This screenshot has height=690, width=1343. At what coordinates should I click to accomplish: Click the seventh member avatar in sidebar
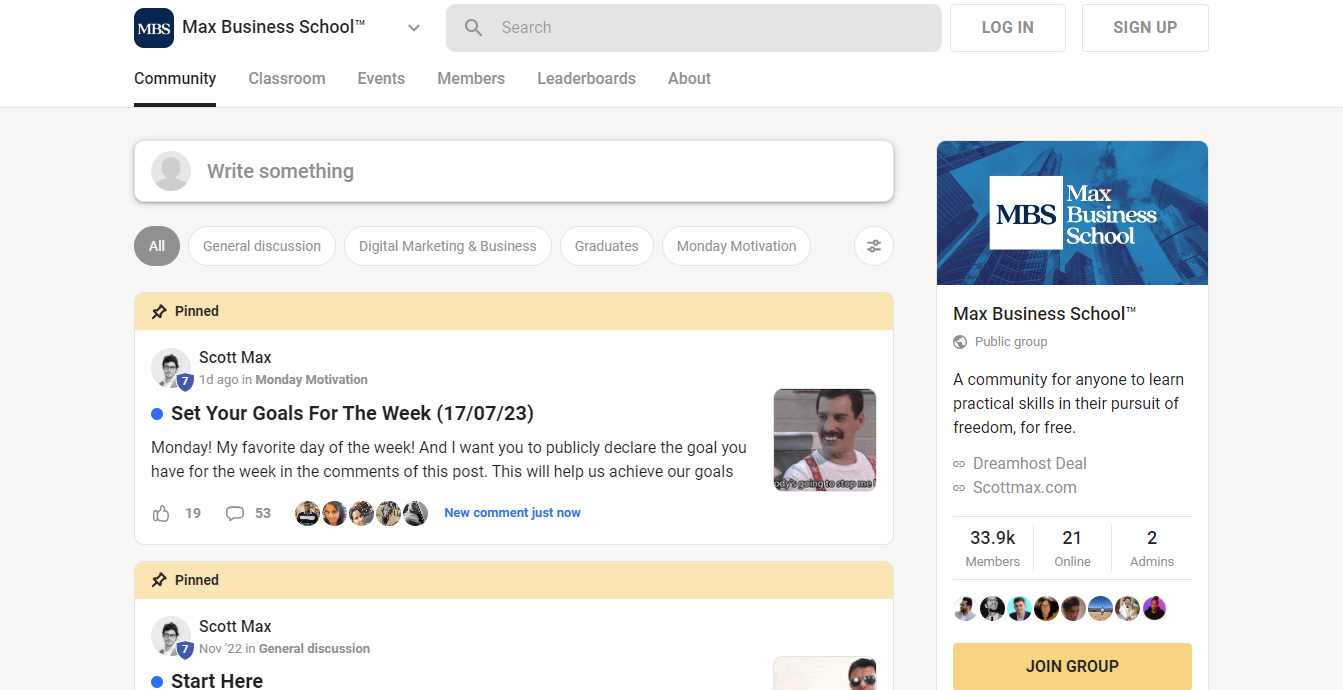(1127, 608)
